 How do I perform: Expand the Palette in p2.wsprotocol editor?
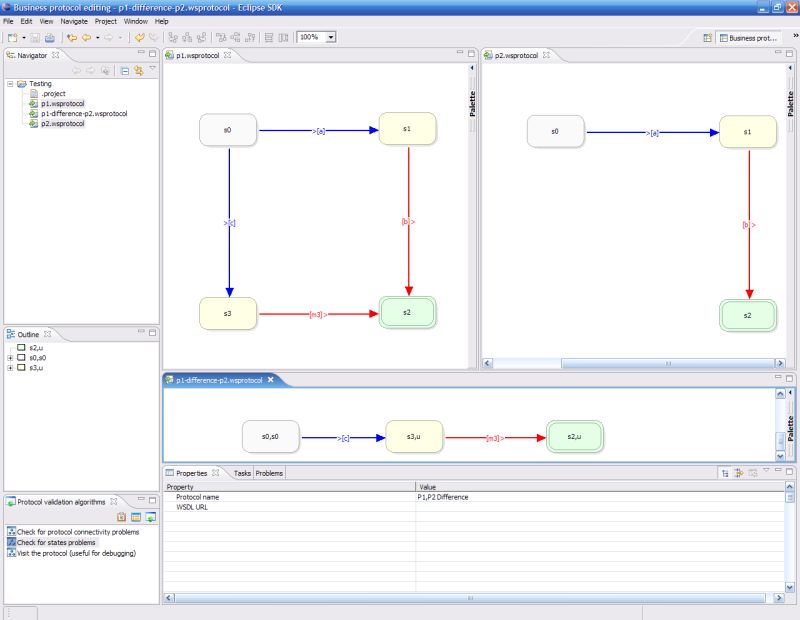click(790, 68)
